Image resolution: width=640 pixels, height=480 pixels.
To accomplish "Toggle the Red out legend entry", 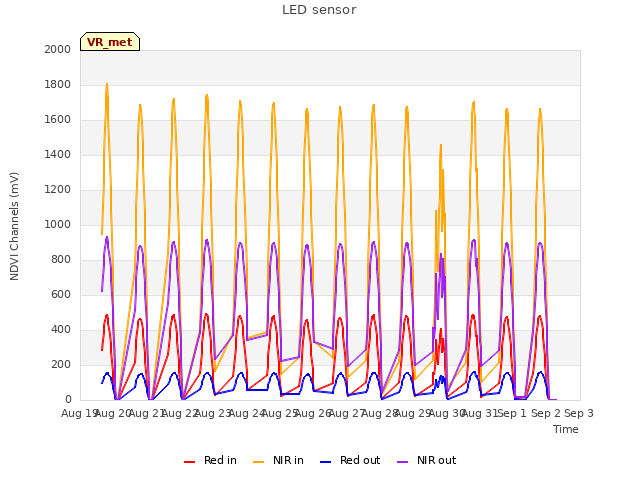I will pos(350,460).
